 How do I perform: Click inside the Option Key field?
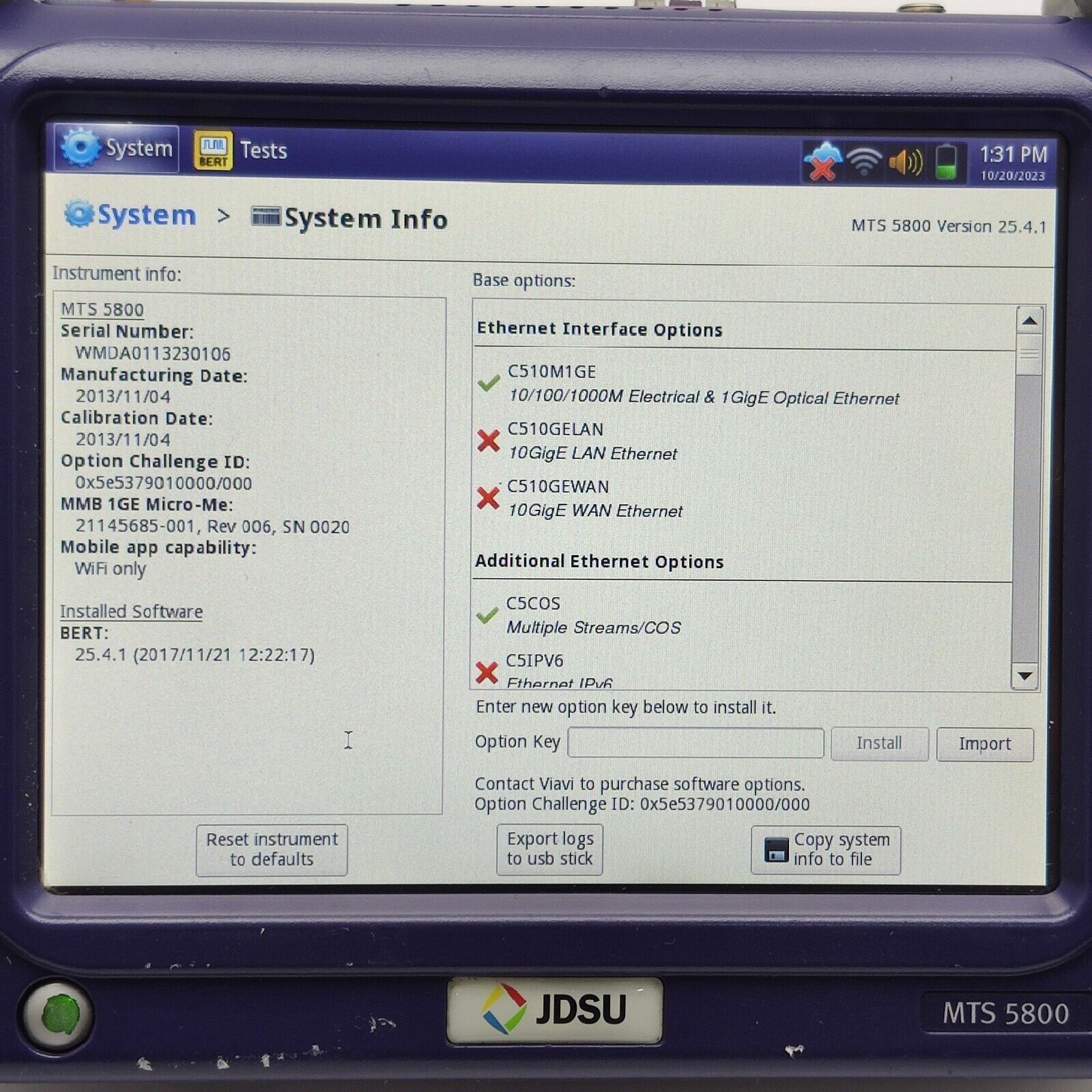pyautogui.click(x=696, y=743)
